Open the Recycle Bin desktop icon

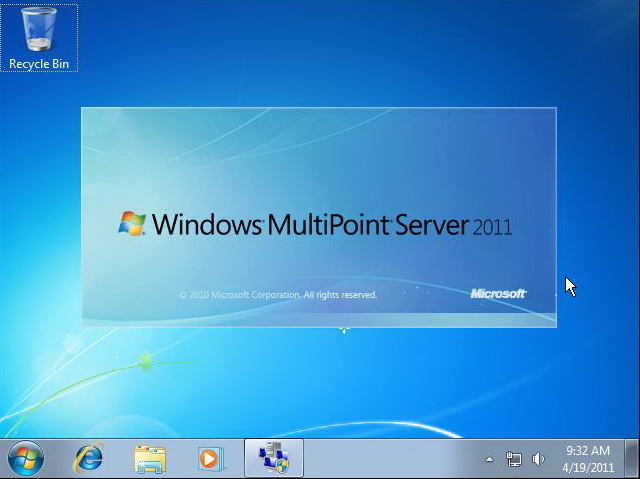click(x=39, y=30)
